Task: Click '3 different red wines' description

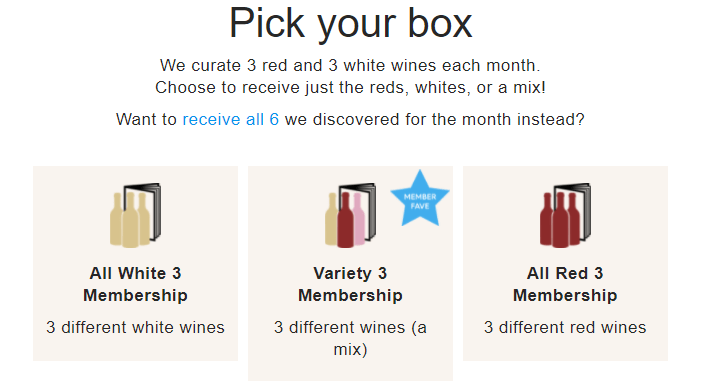Action: click(x=565, y=327)
